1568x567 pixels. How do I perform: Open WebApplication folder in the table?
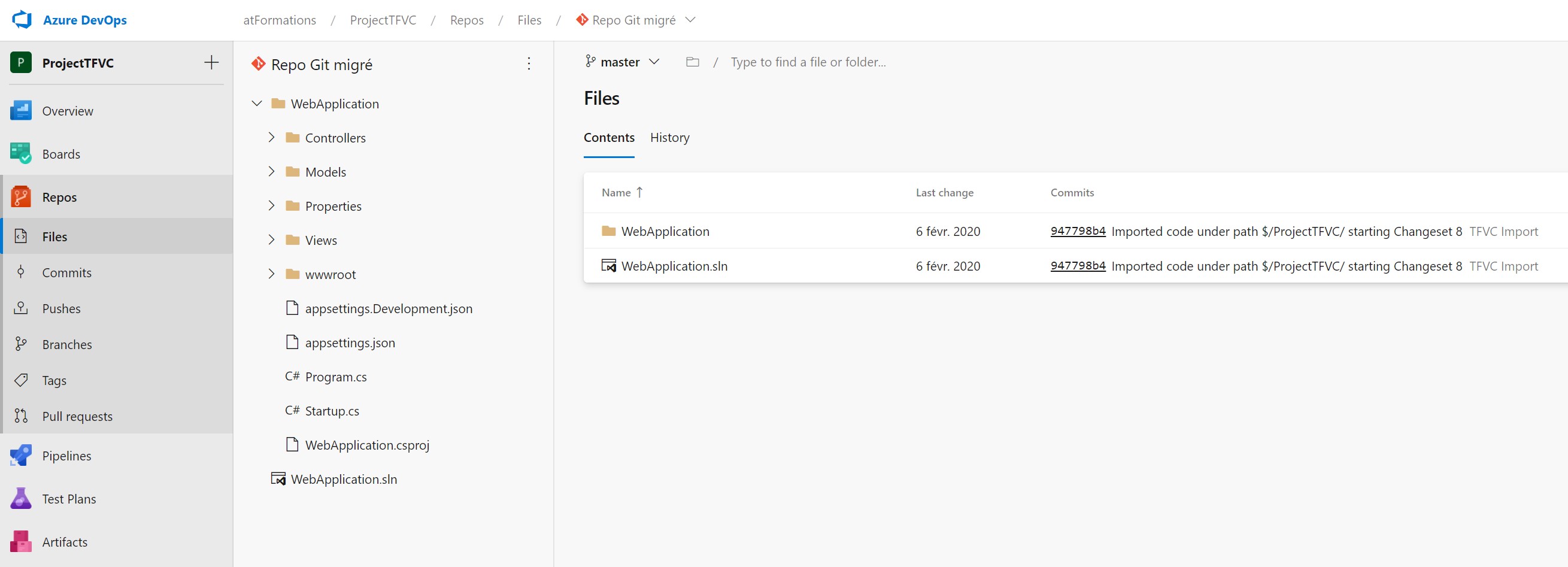665,232
